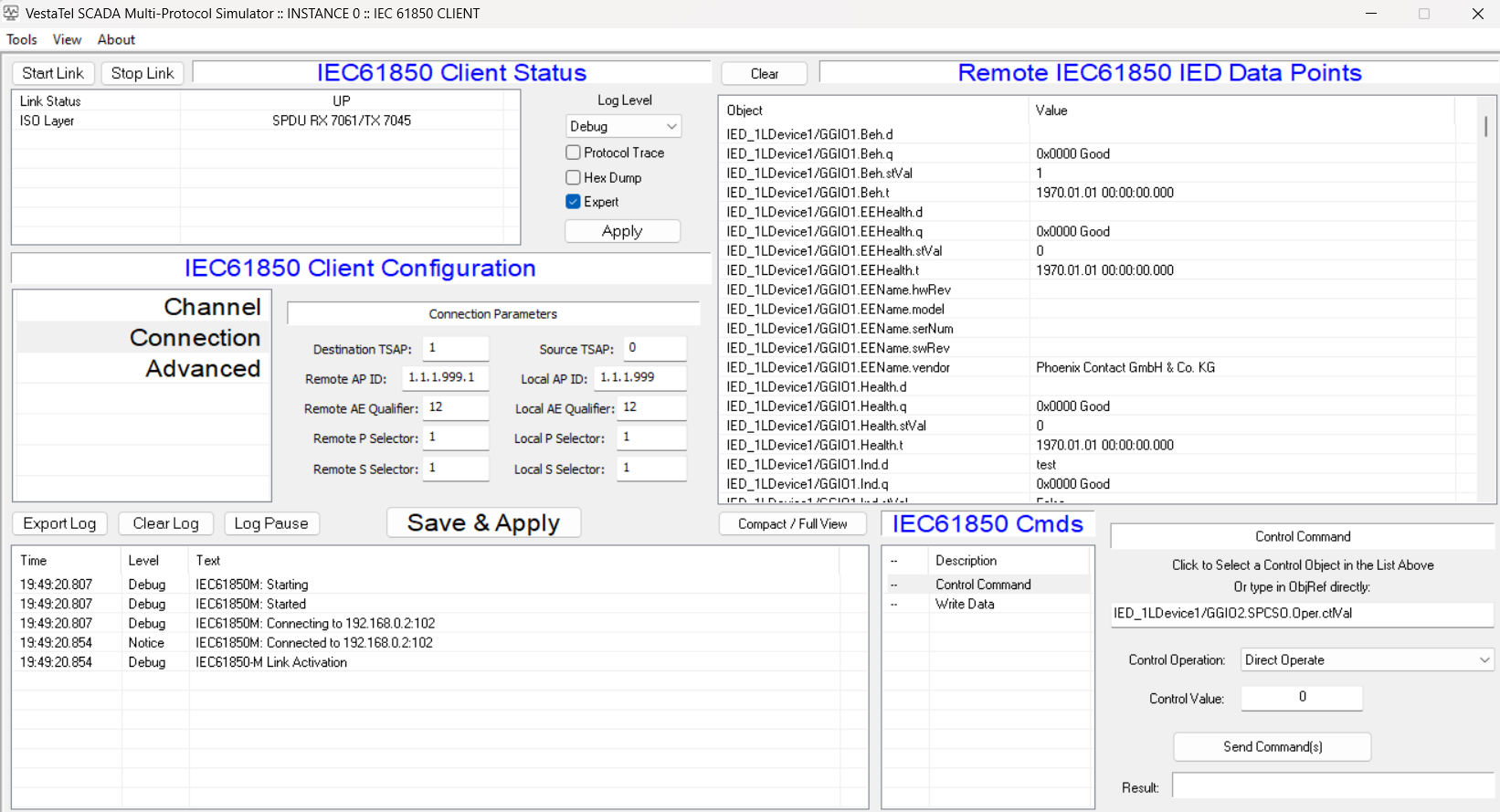Click the Control Value input field

(1301, 697)
